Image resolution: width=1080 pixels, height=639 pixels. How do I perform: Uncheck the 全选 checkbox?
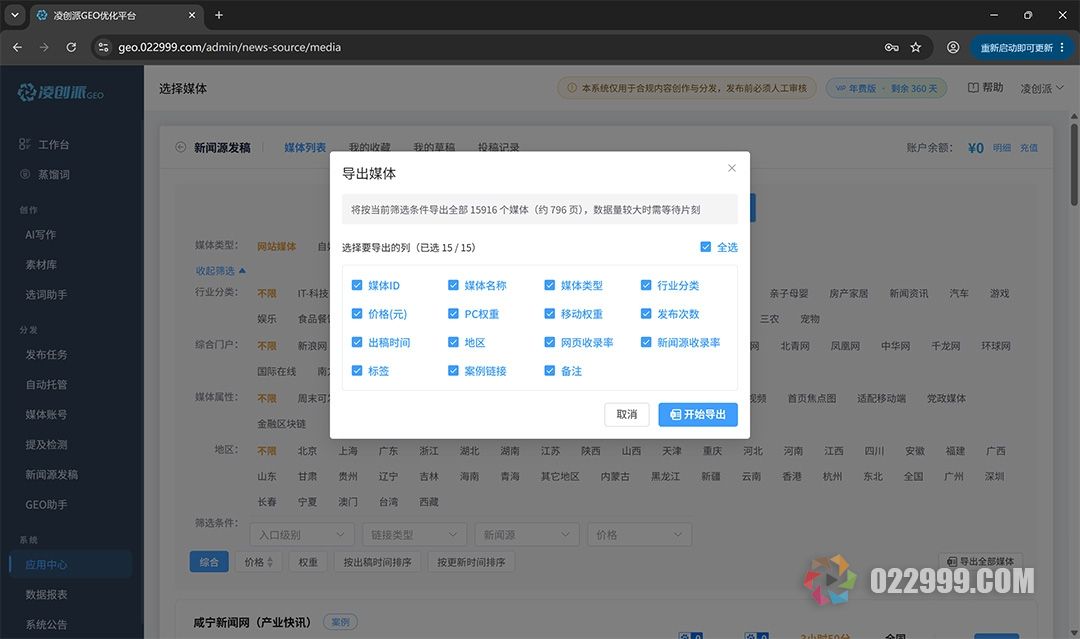click(x=705, y=247)
